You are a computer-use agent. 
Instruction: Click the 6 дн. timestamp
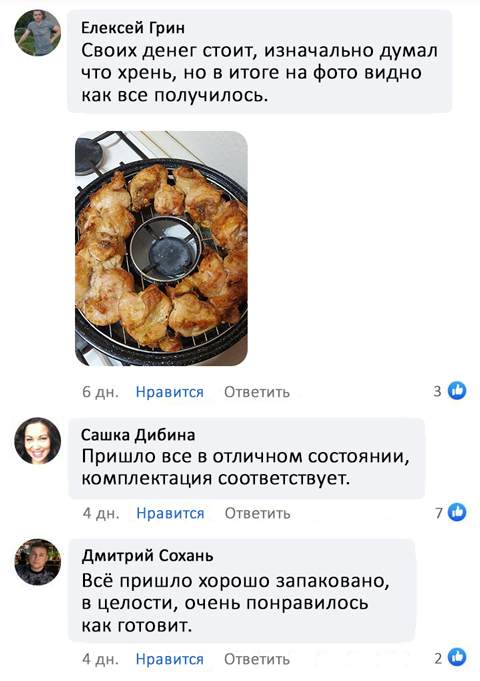point(100,392)
